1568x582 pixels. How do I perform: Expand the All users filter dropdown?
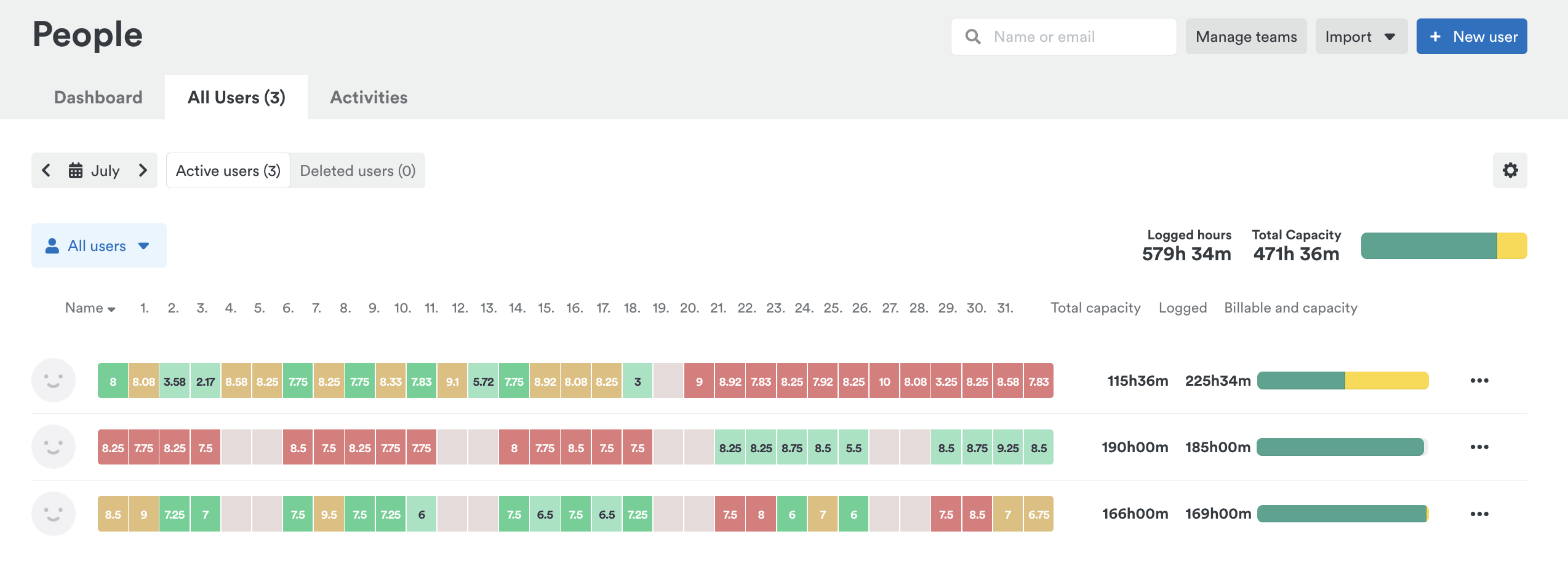[98, 245]
